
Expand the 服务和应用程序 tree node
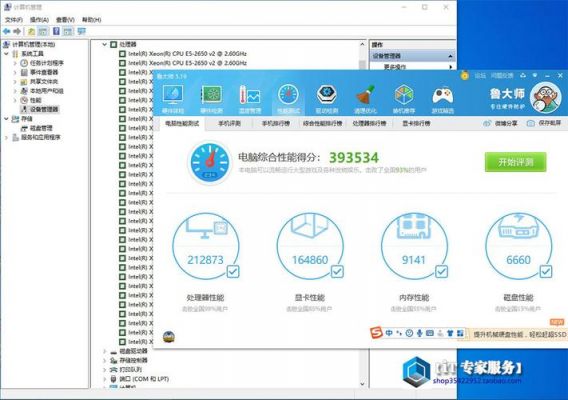tap(6, 137)
